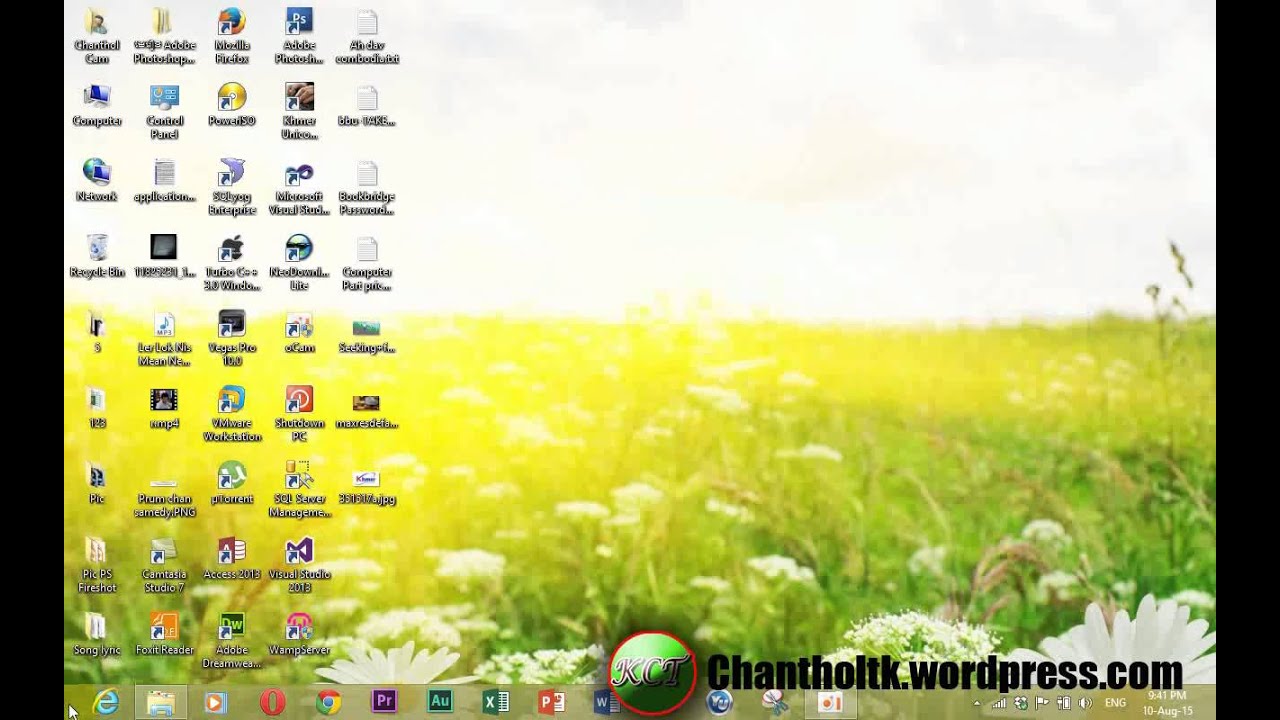Select the folder named 123
1280x720 pixels.
click(97, 407)
